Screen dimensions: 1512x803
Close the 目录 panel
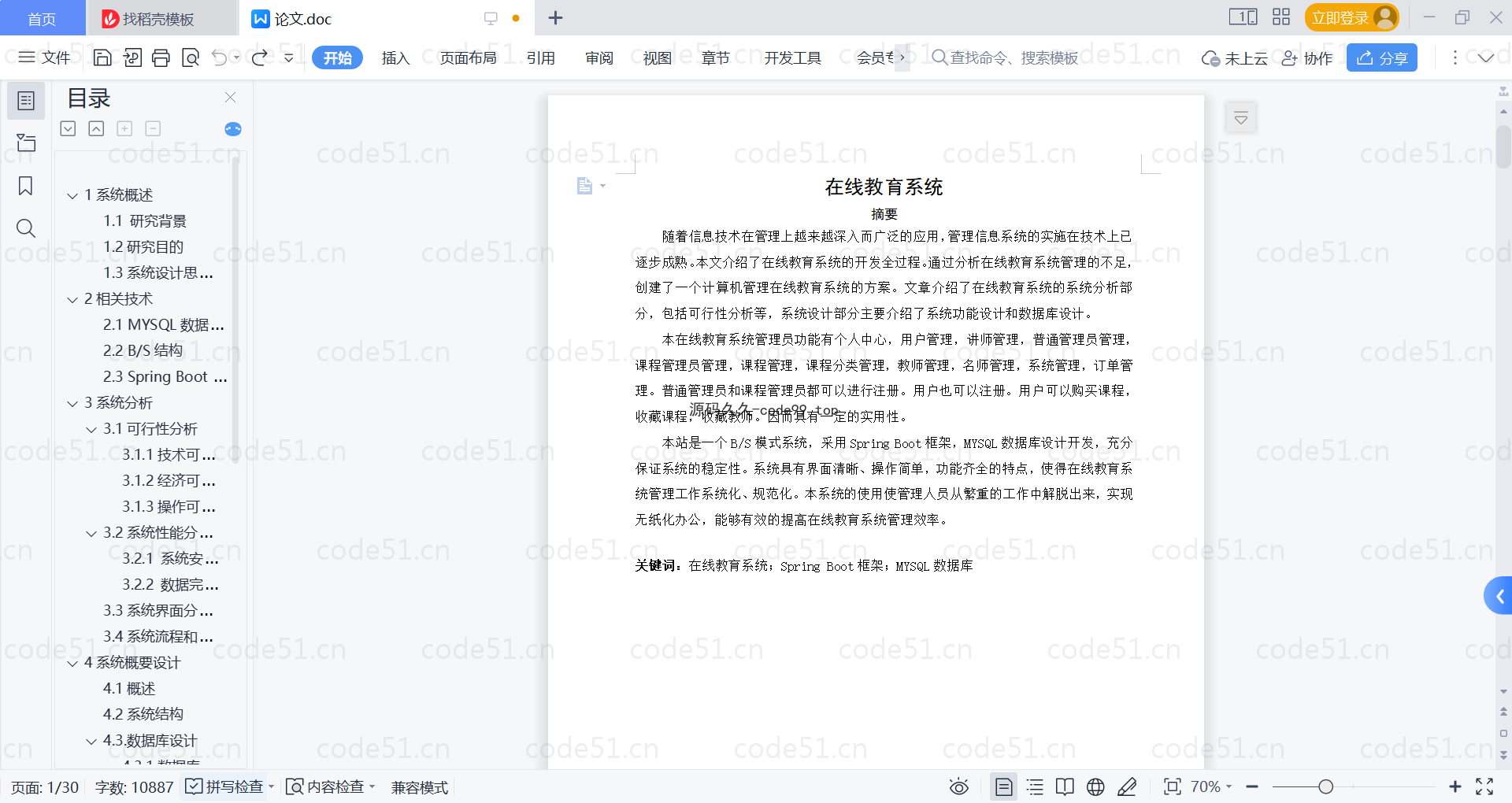[x=230, y=97]
